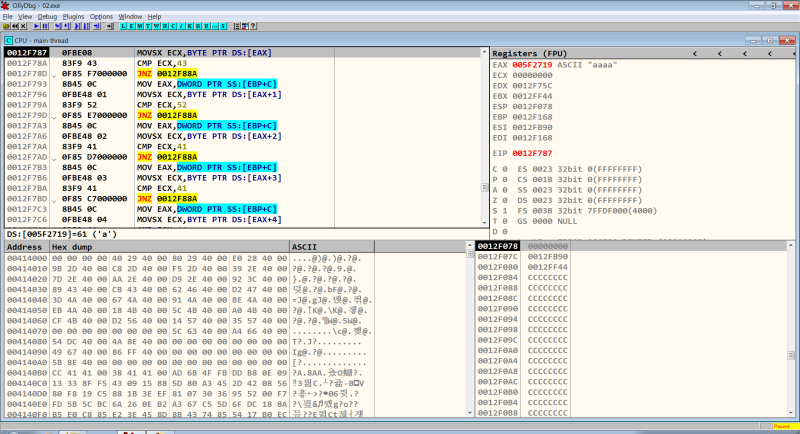Viewport: 800px width, 434px height.
Task: Open the Debug menu
Action: point(47,17)
